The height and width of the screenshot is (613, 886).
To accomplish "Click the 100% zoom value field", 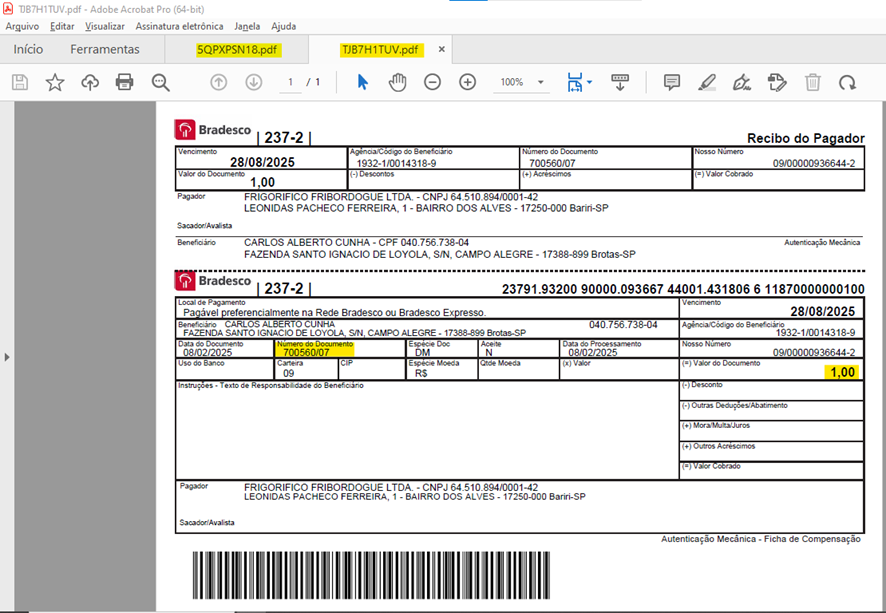I will click(x=512, y=82).
